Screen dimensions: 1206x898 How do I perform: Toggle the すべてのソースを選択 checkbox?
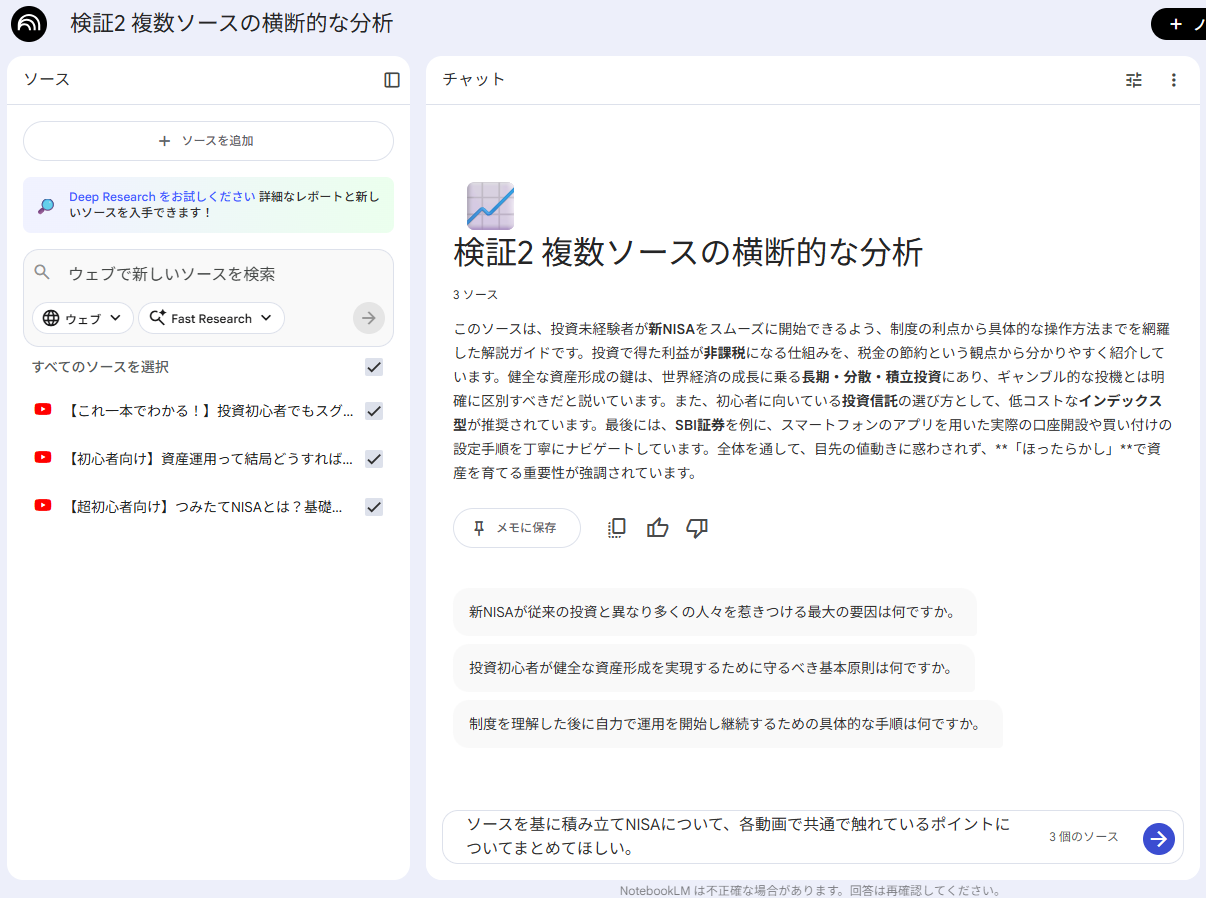tap(374, 367)
